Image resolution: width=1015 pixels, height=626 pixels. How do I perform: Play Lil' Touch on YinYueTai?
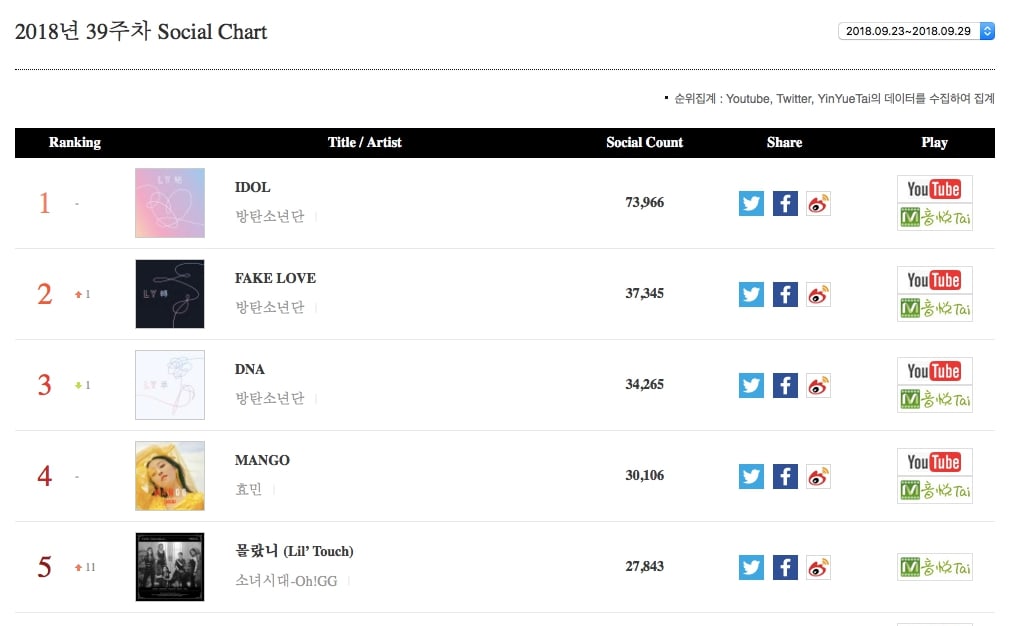pyautogui.click(x=934, y=567)
